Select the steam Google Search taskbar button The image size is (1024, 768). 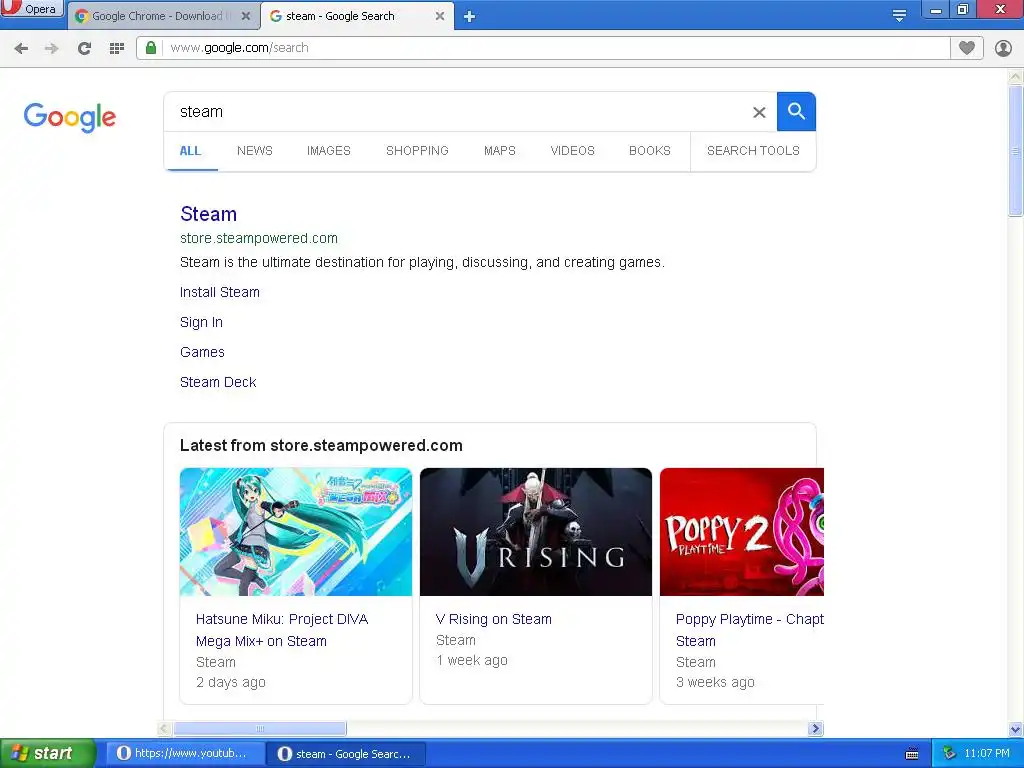(x=345, y=754)
